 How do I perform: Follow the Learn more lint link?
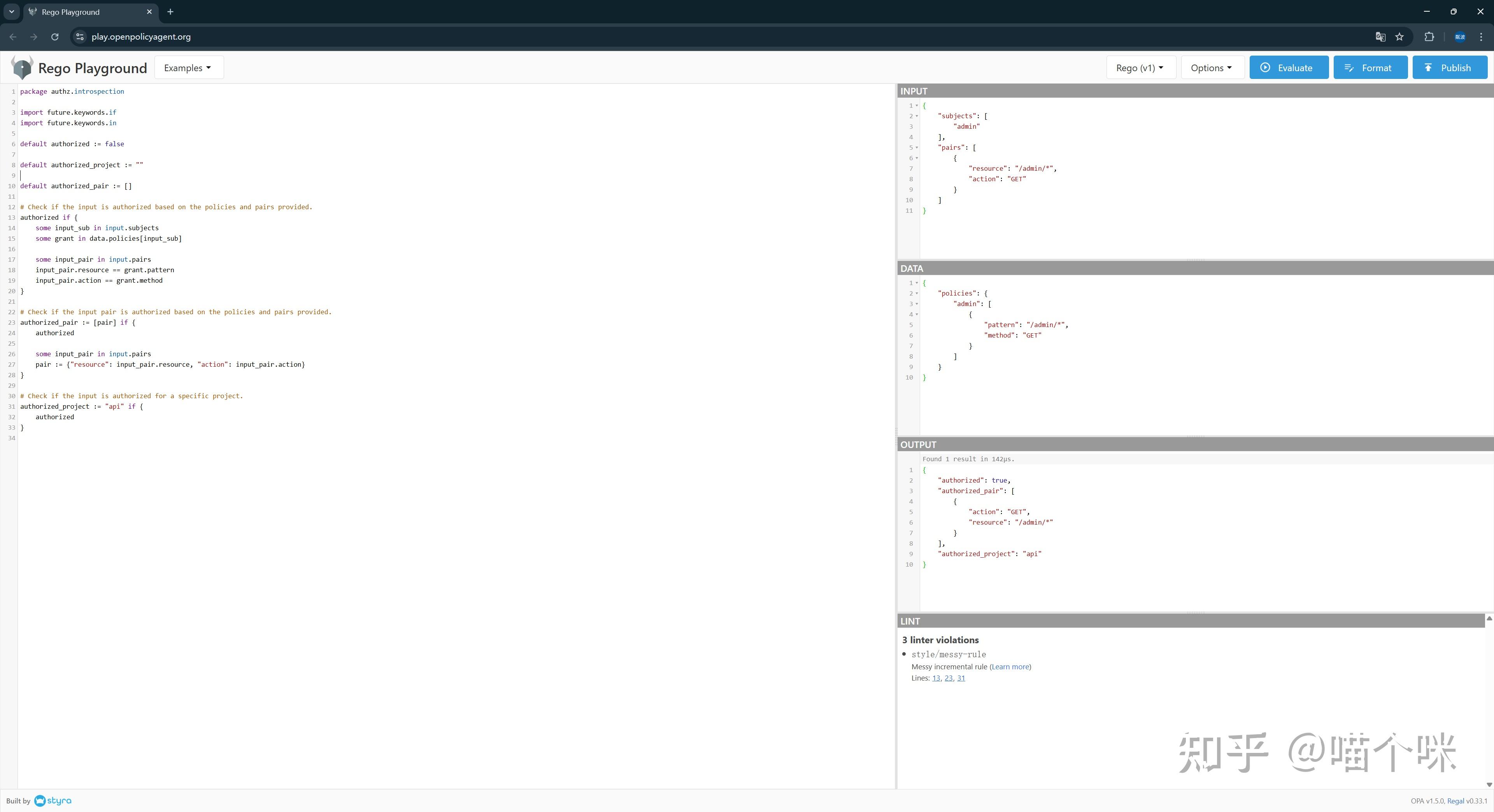click(x=1010, y=667)
